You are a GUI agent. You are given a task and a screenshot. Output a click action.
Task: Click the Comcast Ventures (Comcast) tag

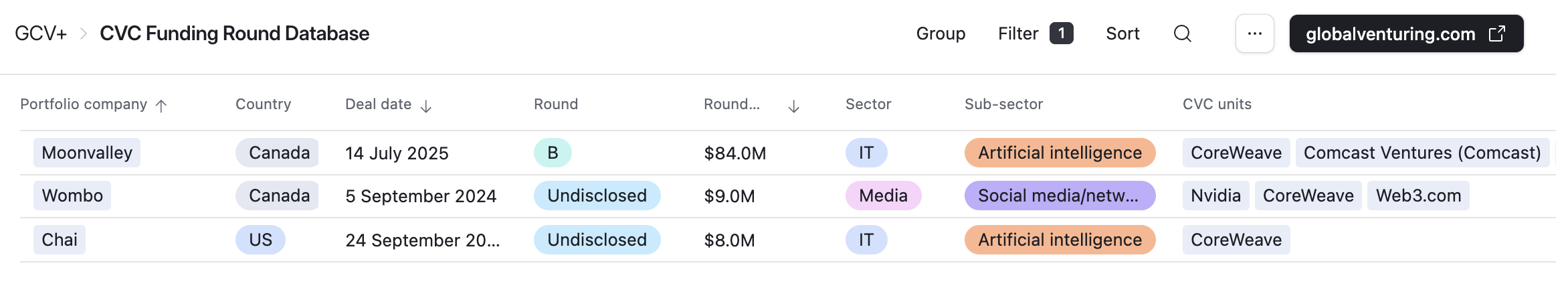(x=1422, y=153)
